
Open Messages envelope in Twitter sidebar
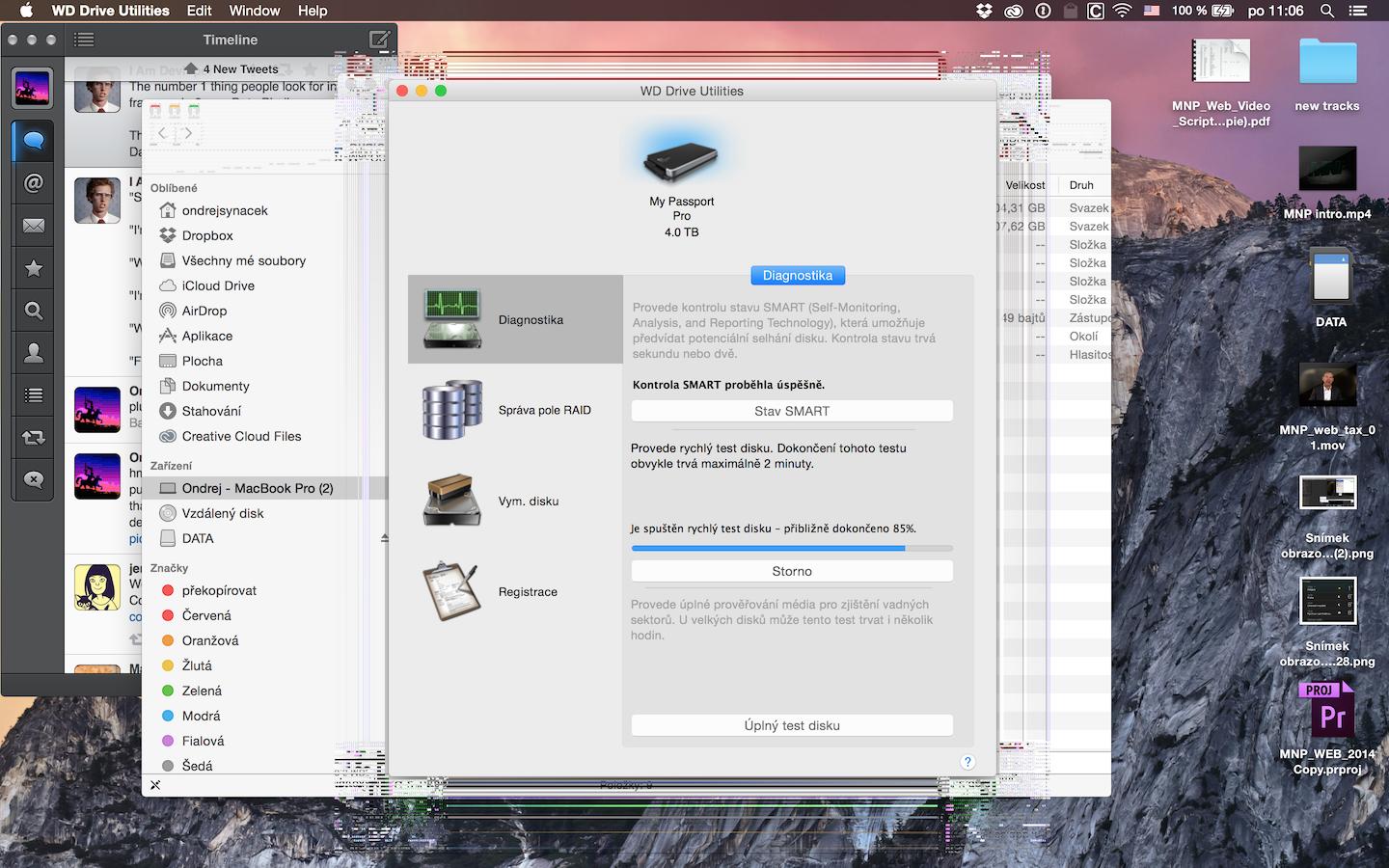coord(33,226)
